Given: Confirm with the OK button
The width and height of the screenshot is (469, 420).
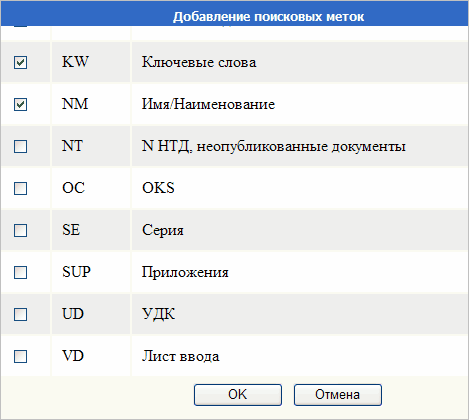Looking at the screenshot, I should point(238,395).
